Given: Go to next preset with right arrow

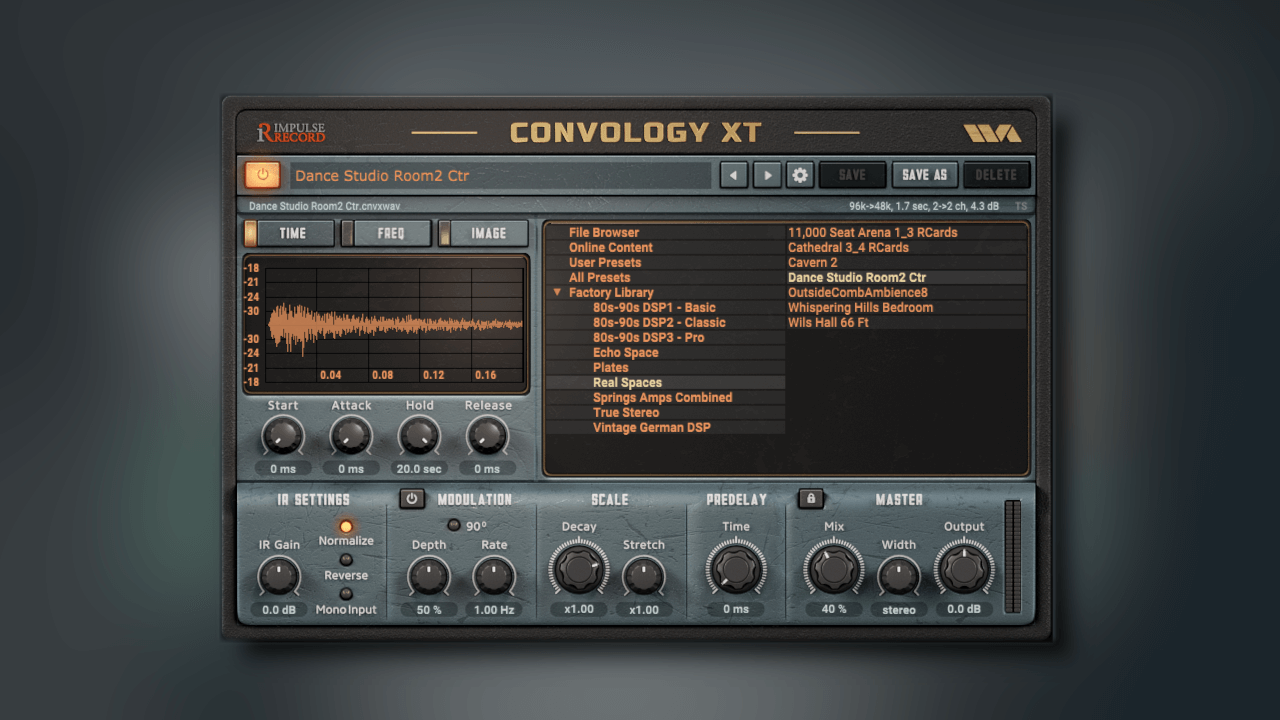Looking at the screenshot, I should [767, 175].
